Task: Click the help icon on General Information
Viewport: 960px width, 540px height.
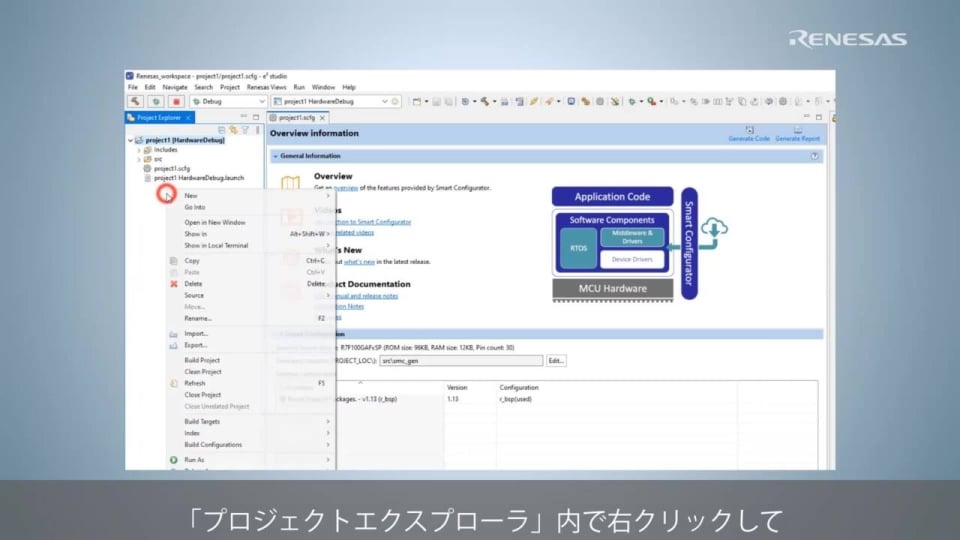Action: [x=814, y=156]
